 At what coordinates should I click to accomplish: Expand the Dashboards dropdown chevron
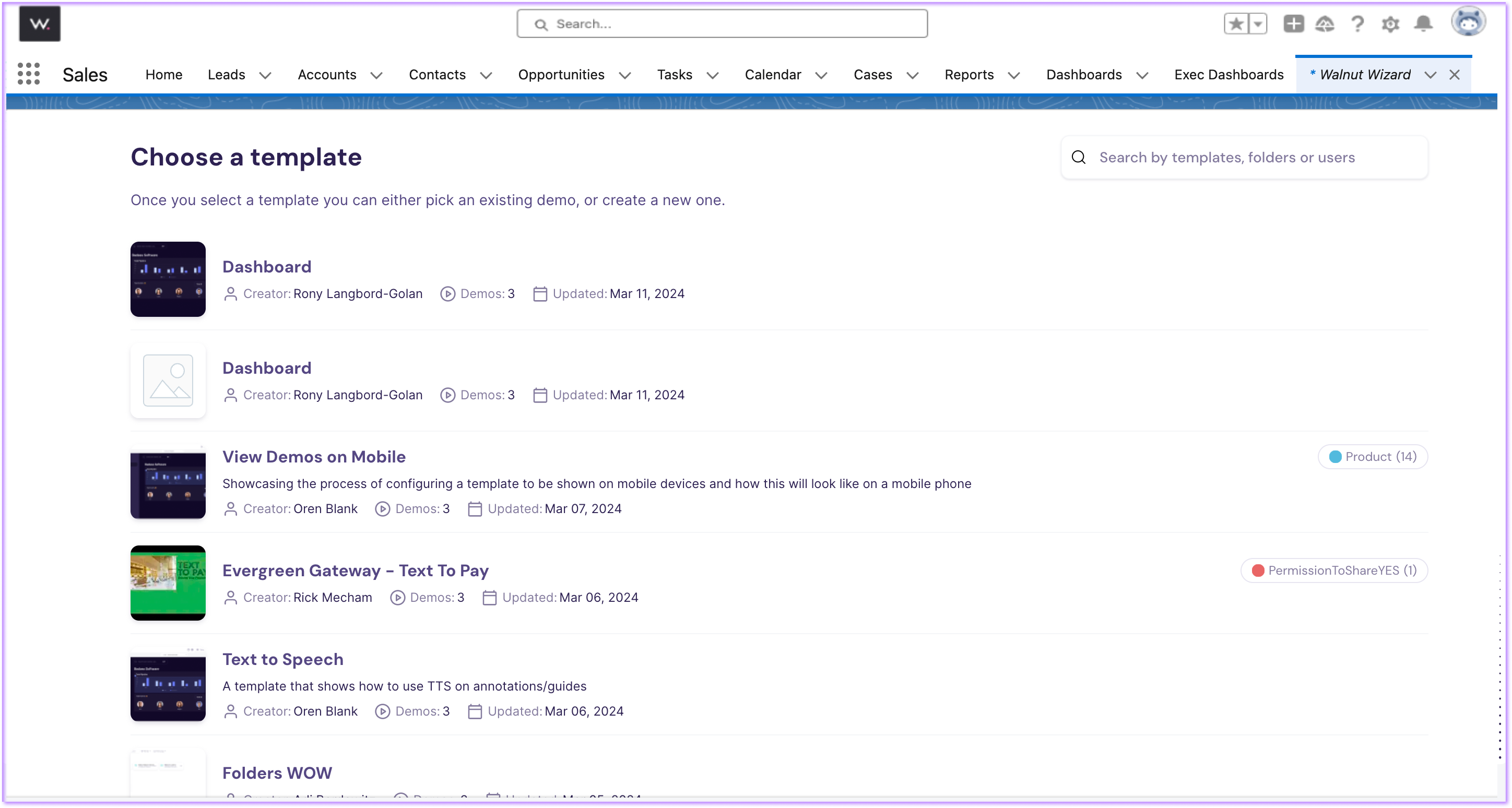(x=1142, y=75)
